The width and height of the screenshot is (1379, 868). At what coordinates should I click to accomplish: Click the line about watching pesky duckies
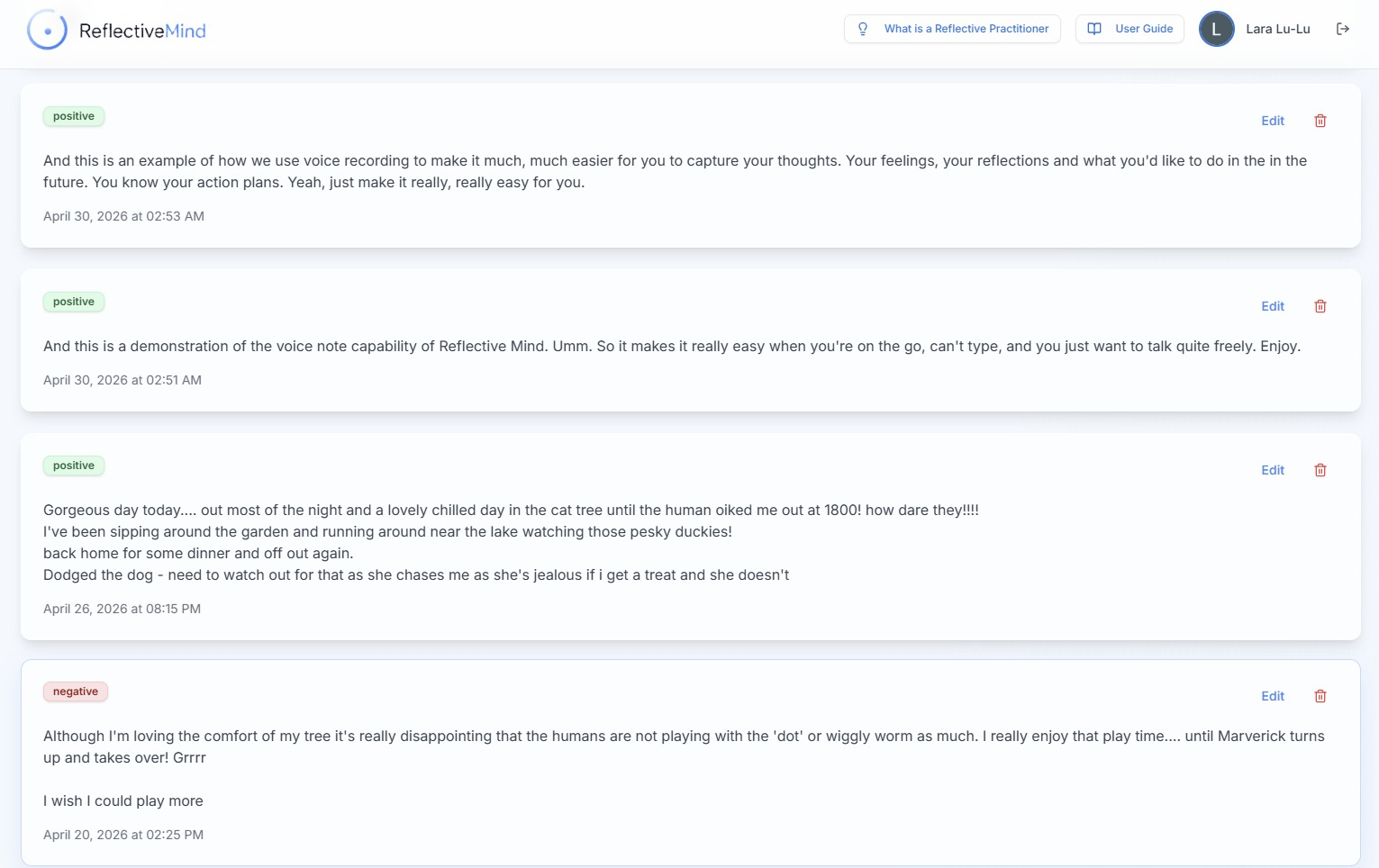[387, 531]
